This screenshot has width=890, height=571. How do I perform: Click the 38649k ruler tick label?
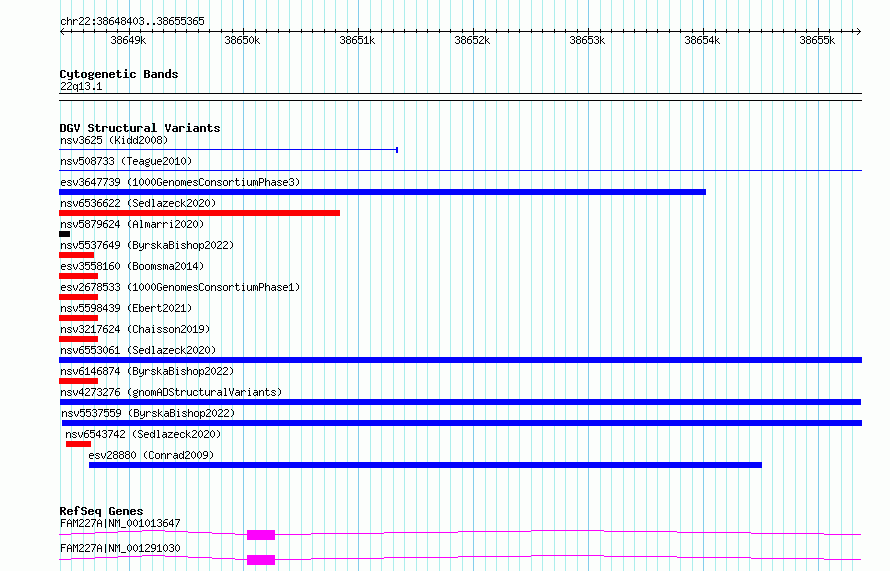pos(128,40)
